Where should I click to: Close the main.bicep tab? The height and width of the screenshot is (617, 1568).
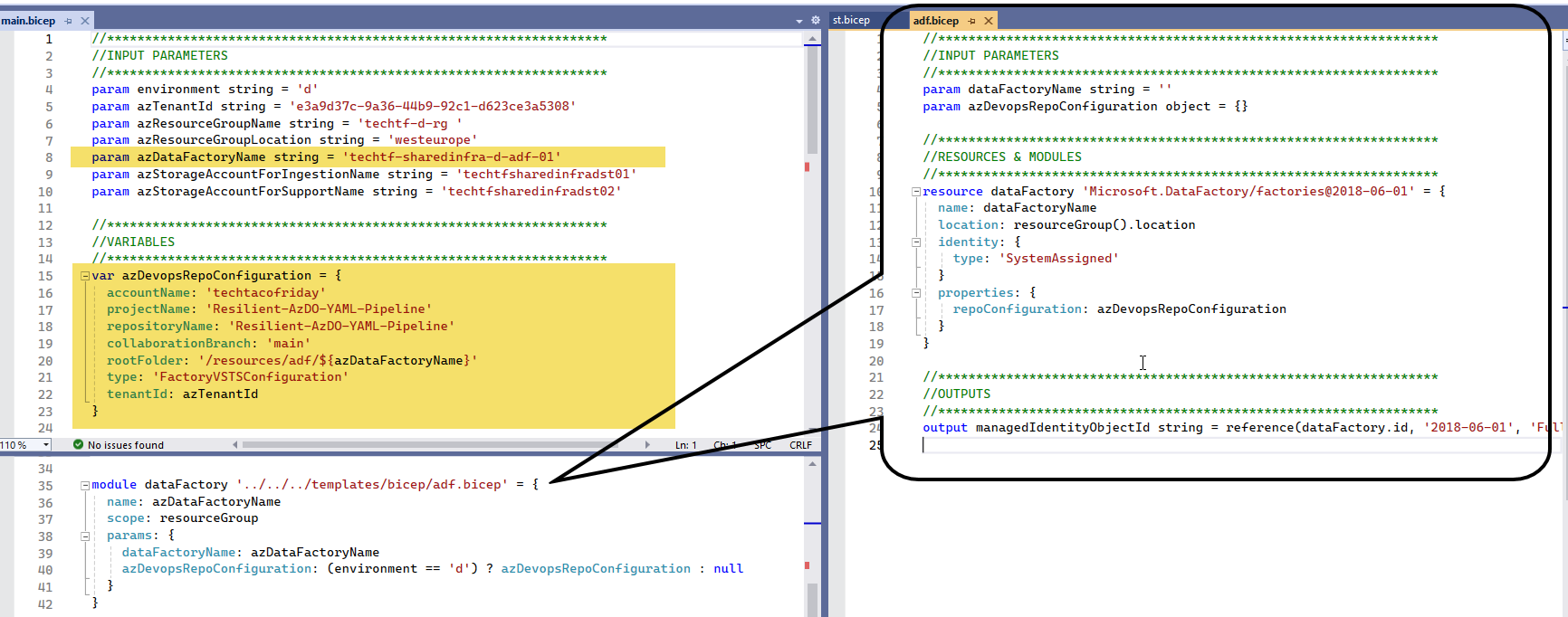[x=85, y=21]
